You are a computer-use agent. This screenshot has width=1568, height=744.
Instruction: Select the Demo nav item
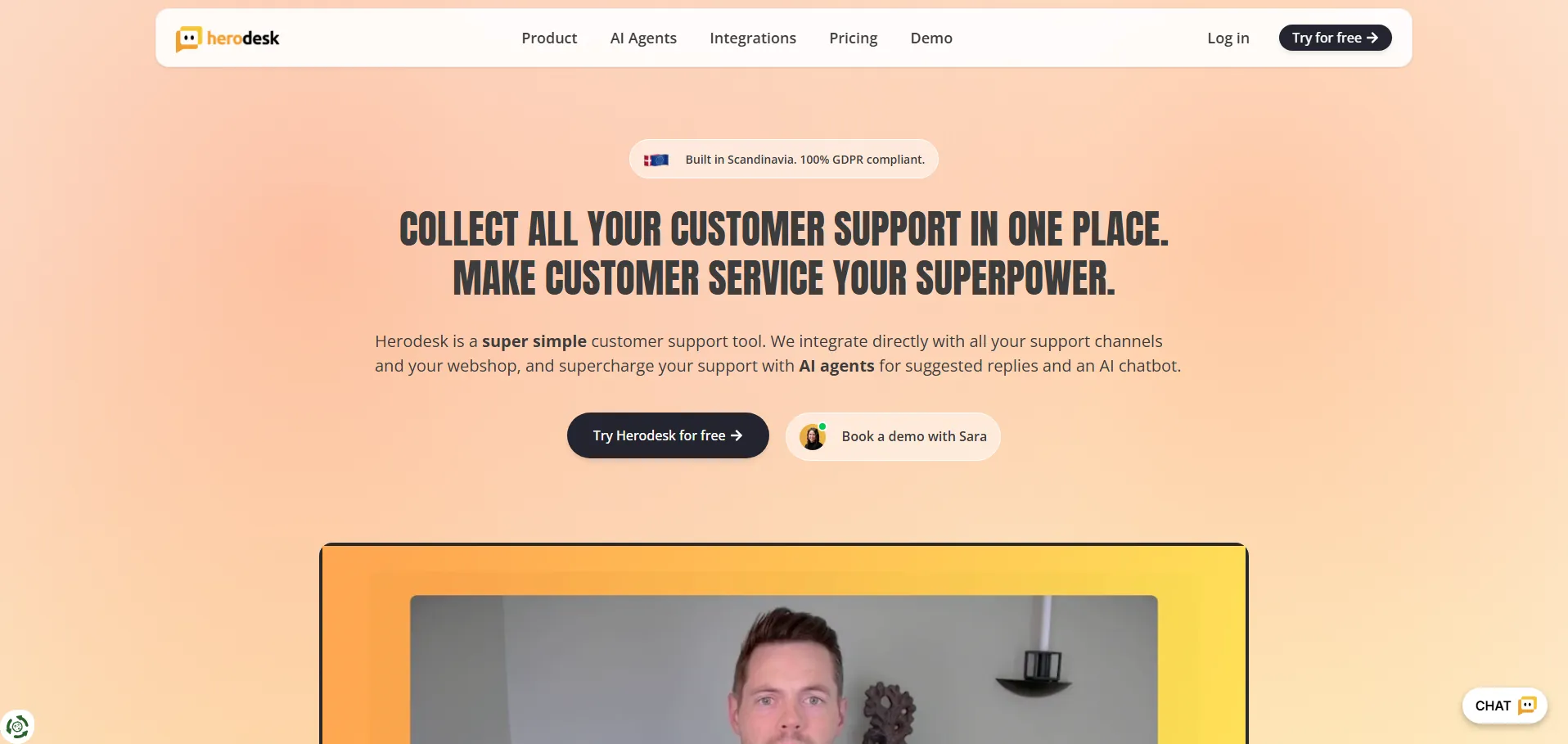tap(931, 38)
